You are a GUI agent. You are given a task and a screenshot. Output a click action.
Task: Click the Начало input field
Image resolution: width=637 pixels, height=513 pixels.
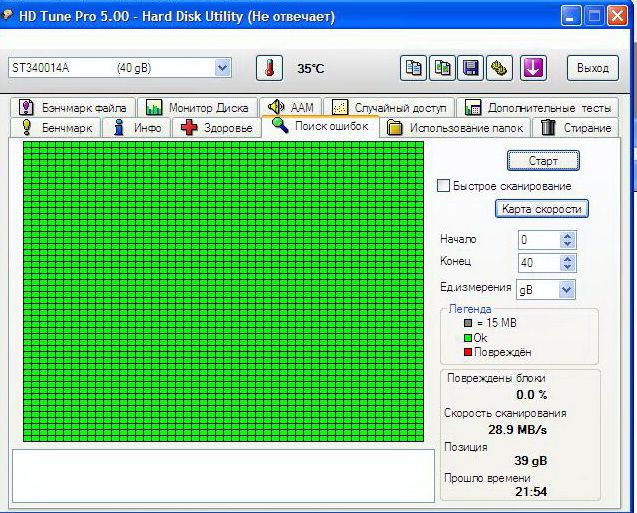coord(539,240)
